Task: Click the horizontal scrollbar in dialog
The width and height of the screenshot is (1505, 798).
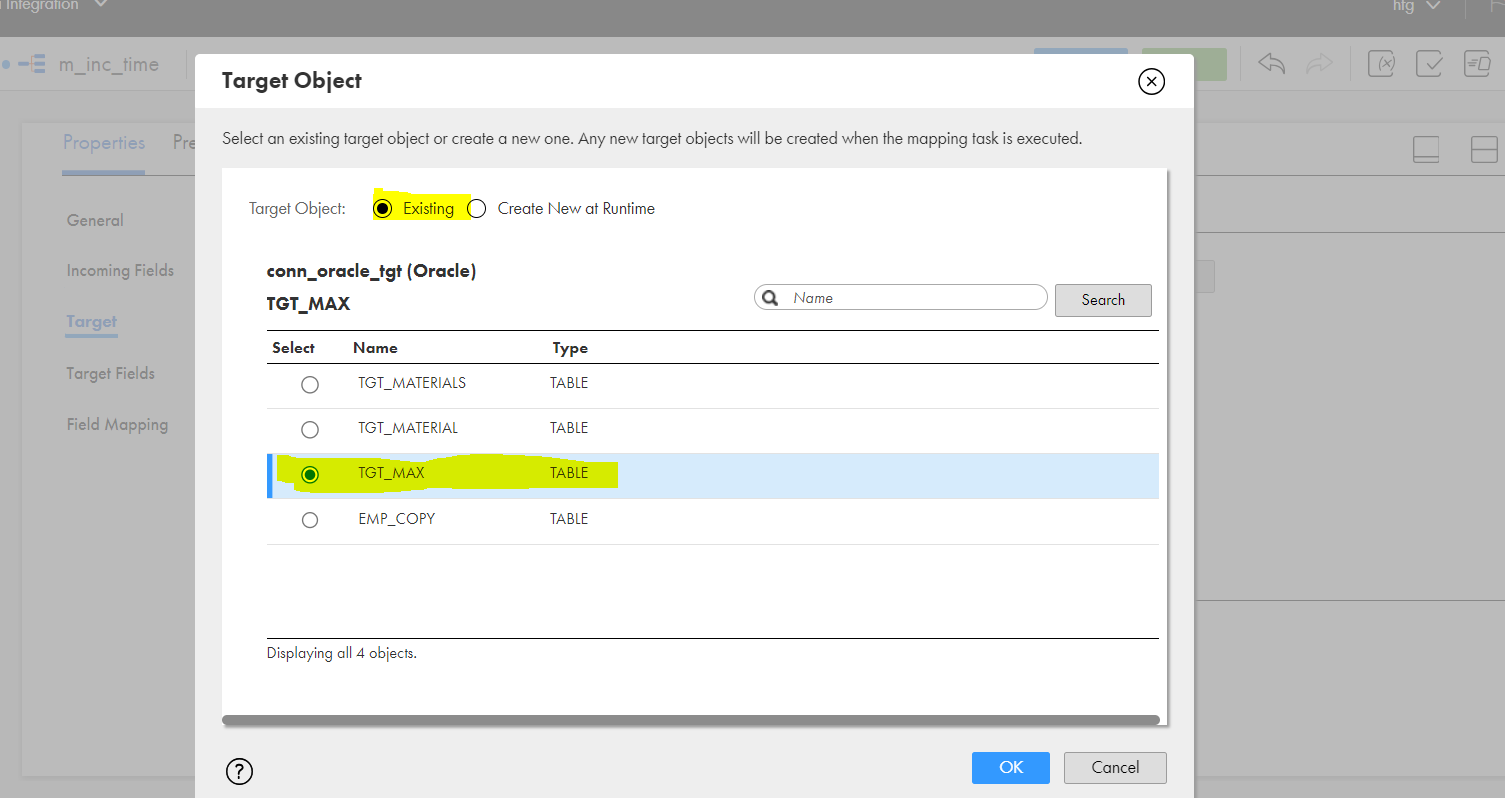Action: pyautogui.click(x=691, y=719)
